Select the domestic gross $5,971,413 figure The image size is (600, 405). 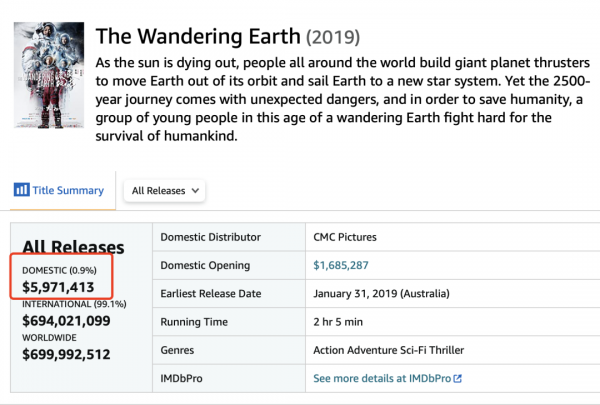(x=58, y=288)
